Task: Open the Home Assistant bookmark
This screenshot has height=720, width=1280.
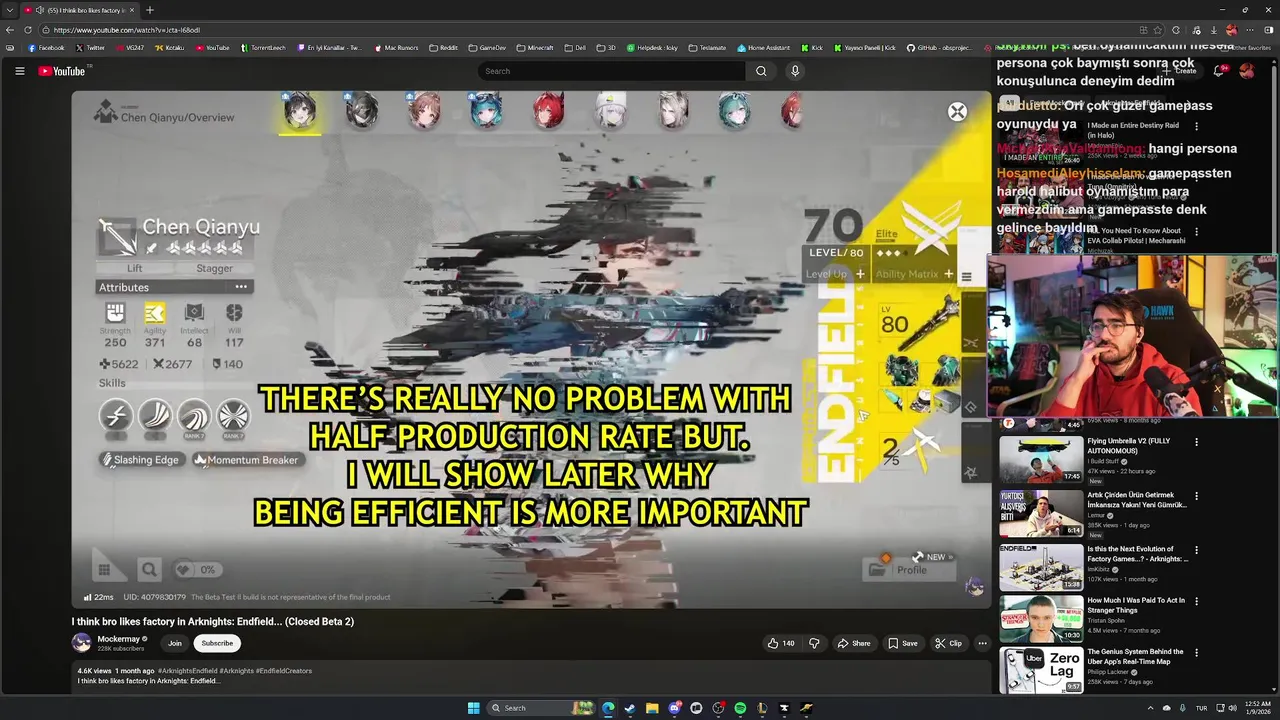Action: click(x=763, y=47)
